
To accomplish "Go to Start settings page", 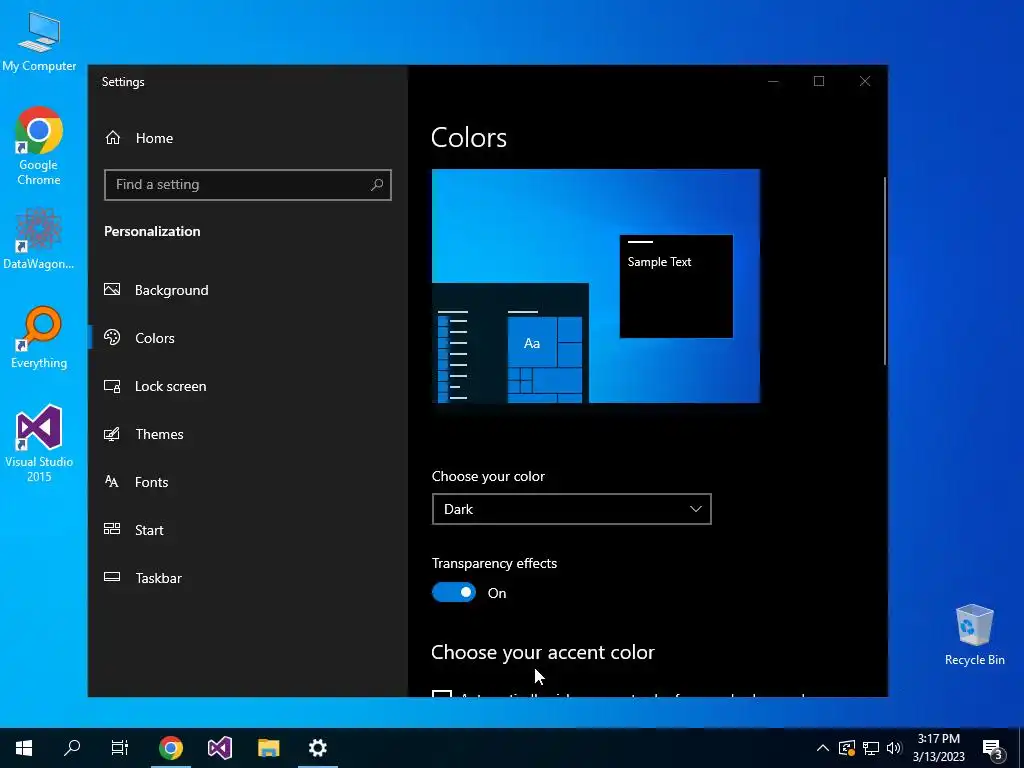I will tap(149, 530).
